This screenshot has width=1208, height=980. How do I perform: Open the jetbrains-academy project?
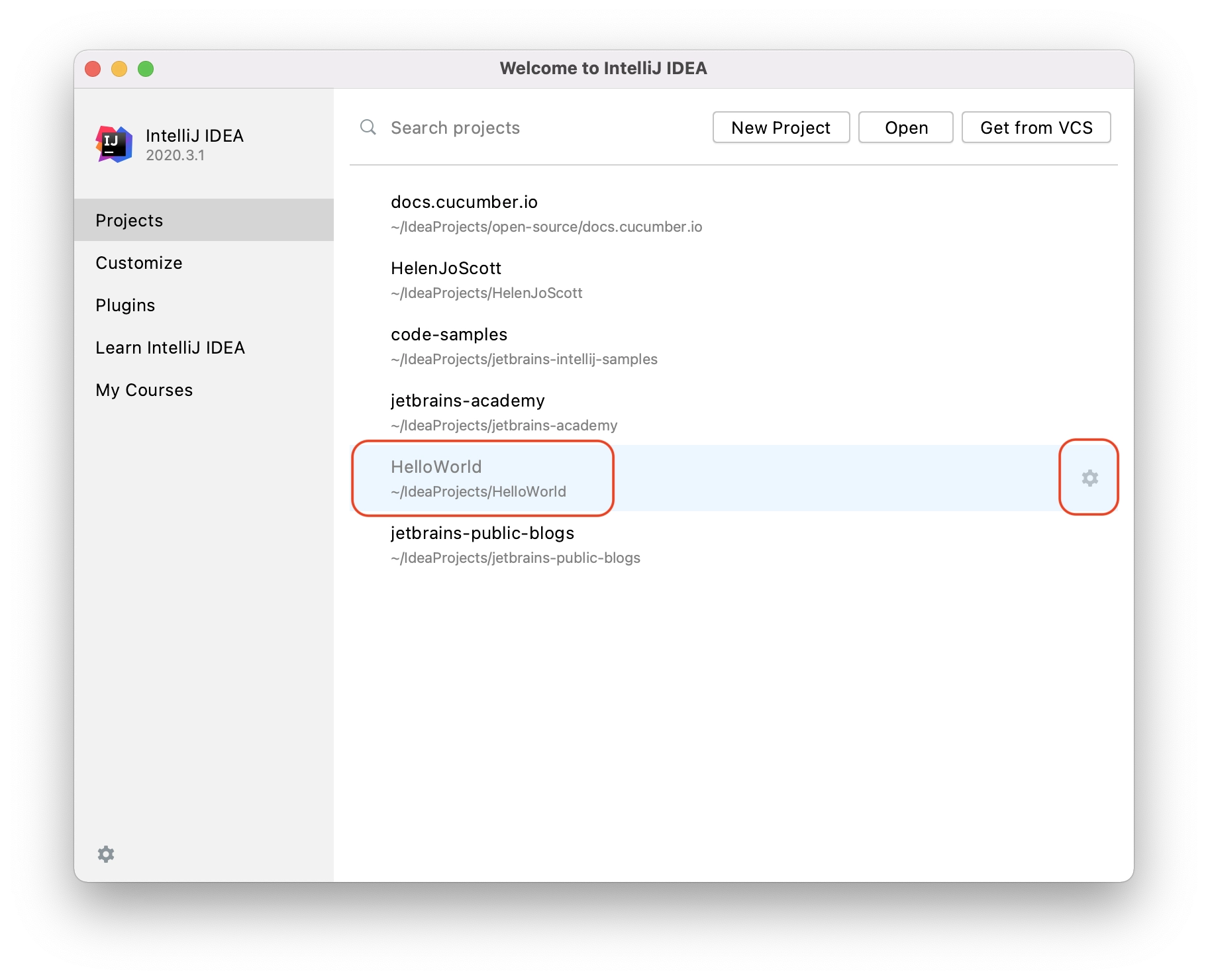[x=734, y=412]
